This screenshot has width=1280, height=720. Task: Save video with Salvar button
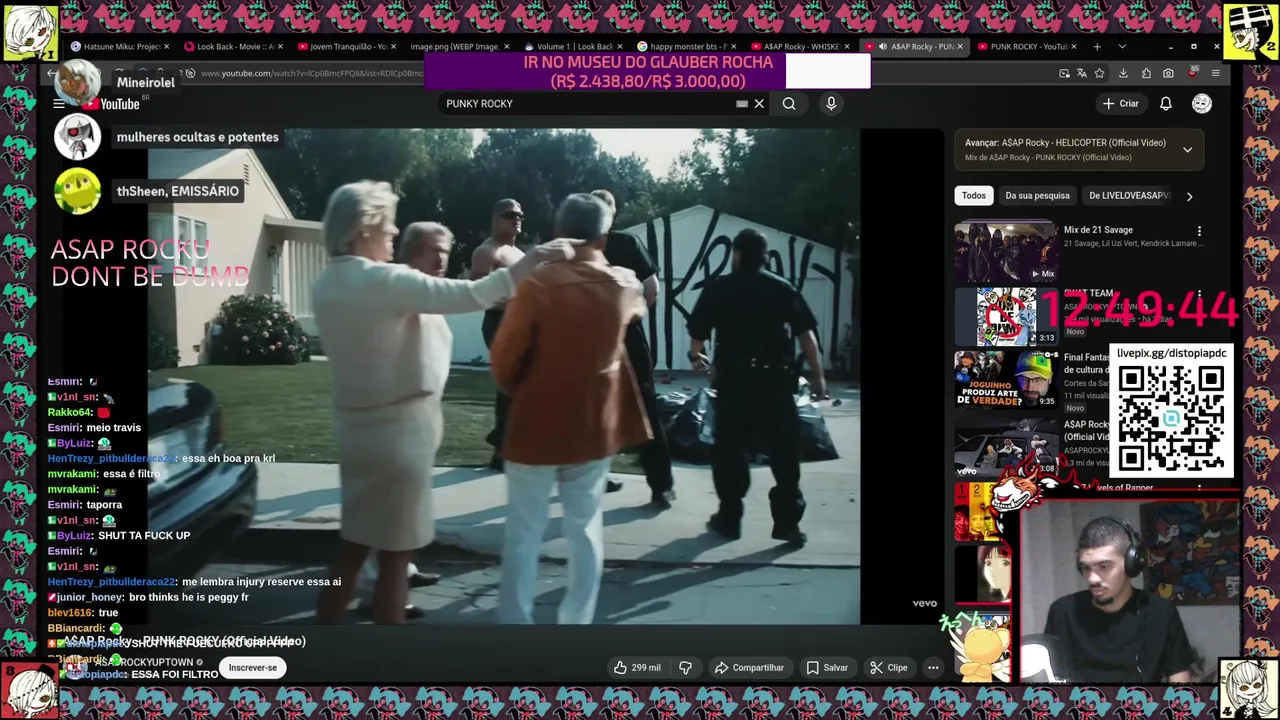pyautogui.click(x=827, y=667)
